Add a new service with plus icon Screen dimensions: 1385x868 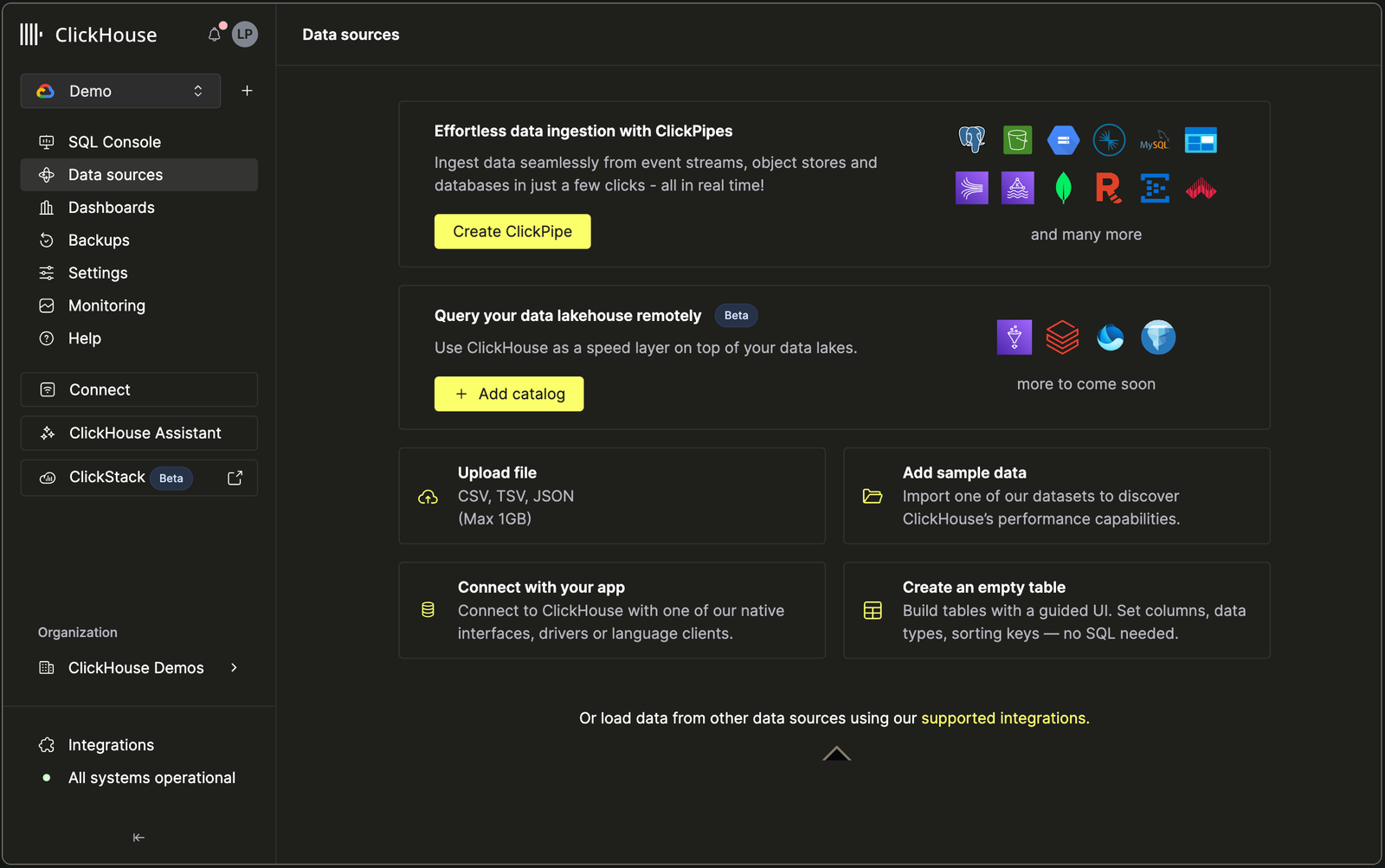click(x=247, y=91)
